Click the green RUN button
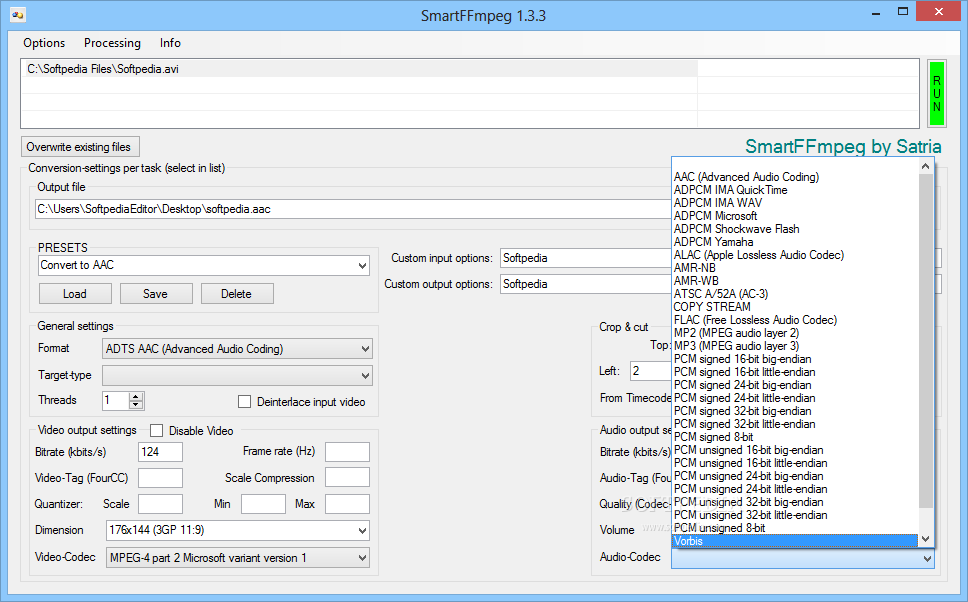Viewport: 968px width, 602px height. 937,94
